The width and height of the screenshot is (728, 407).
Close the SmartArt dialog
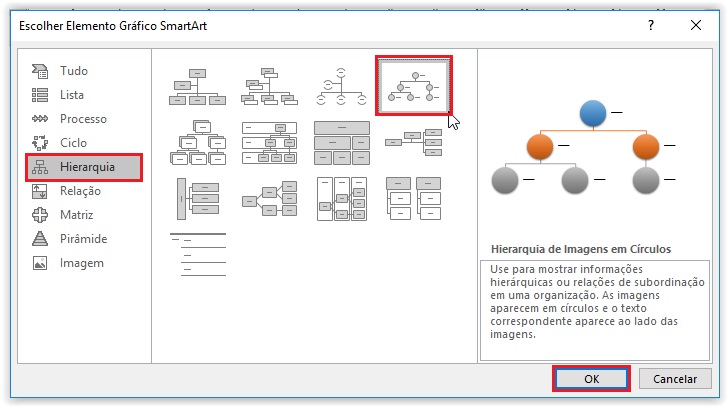click(696, 25)
